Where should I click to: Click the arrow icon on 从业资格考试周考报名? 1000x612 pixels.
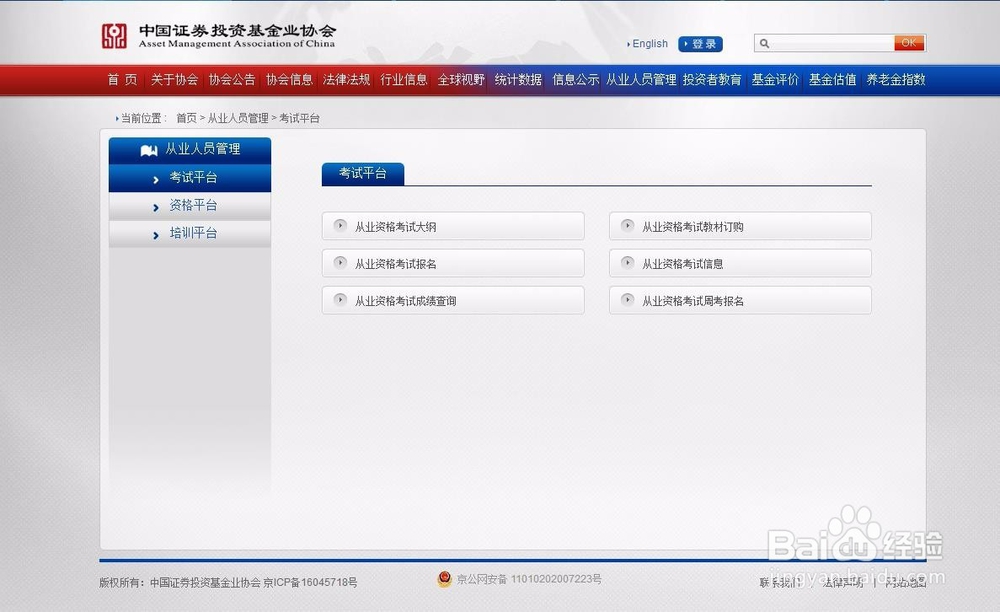(627, 300)
